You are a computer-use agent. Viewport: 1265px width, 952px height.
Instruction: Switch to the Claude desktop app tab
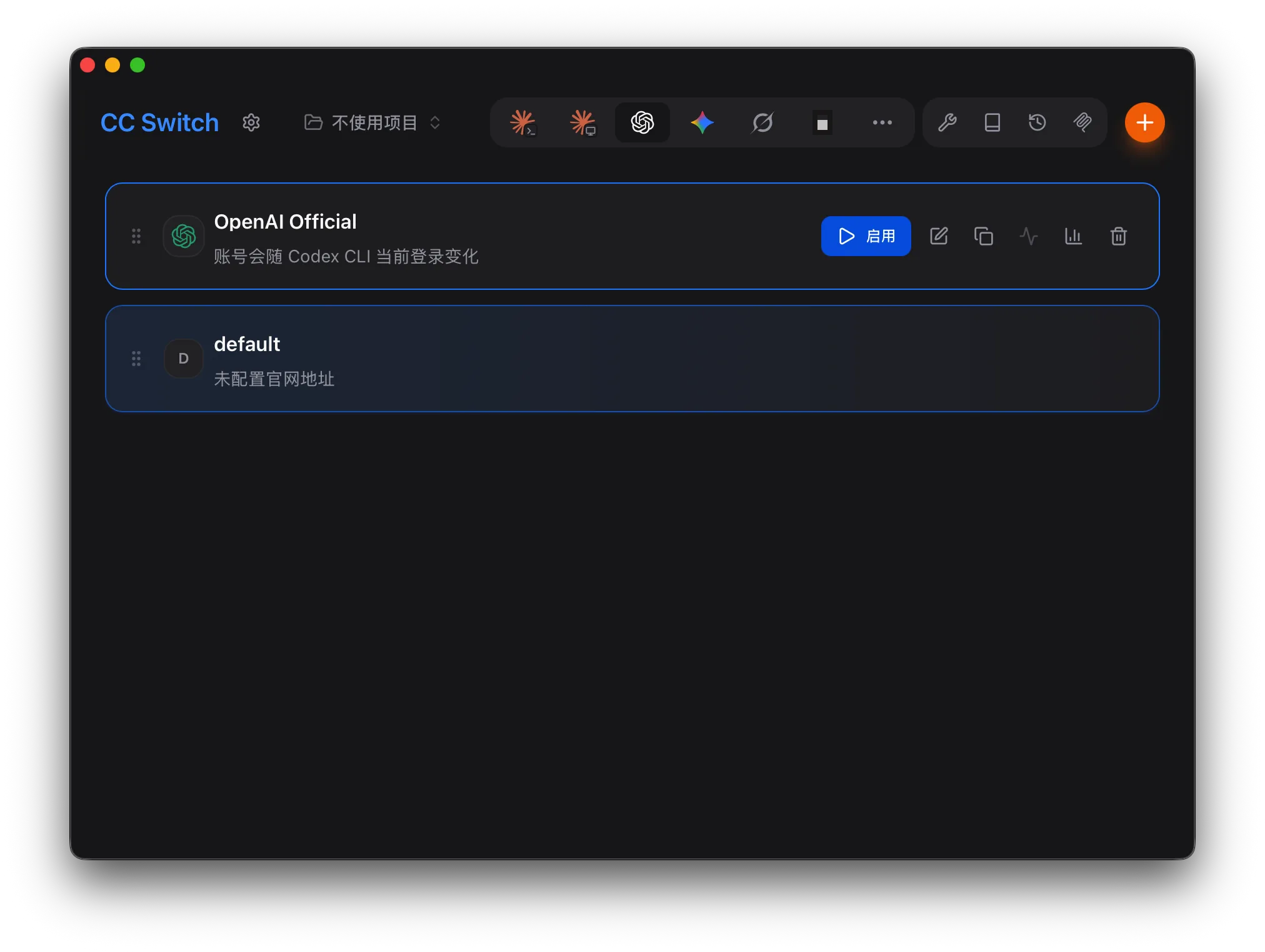582,122
